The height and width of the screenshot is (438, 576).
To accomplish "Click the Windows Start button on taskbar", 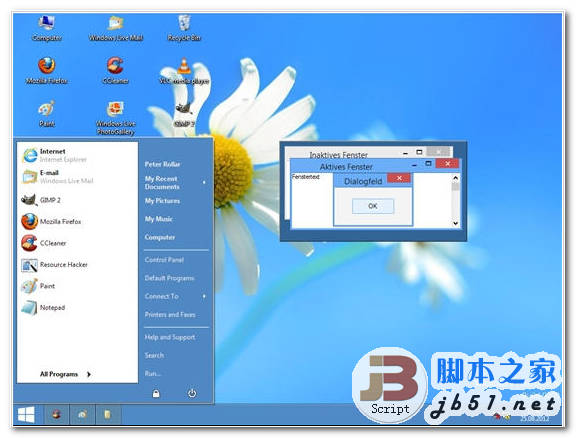I will click(26, 415).
